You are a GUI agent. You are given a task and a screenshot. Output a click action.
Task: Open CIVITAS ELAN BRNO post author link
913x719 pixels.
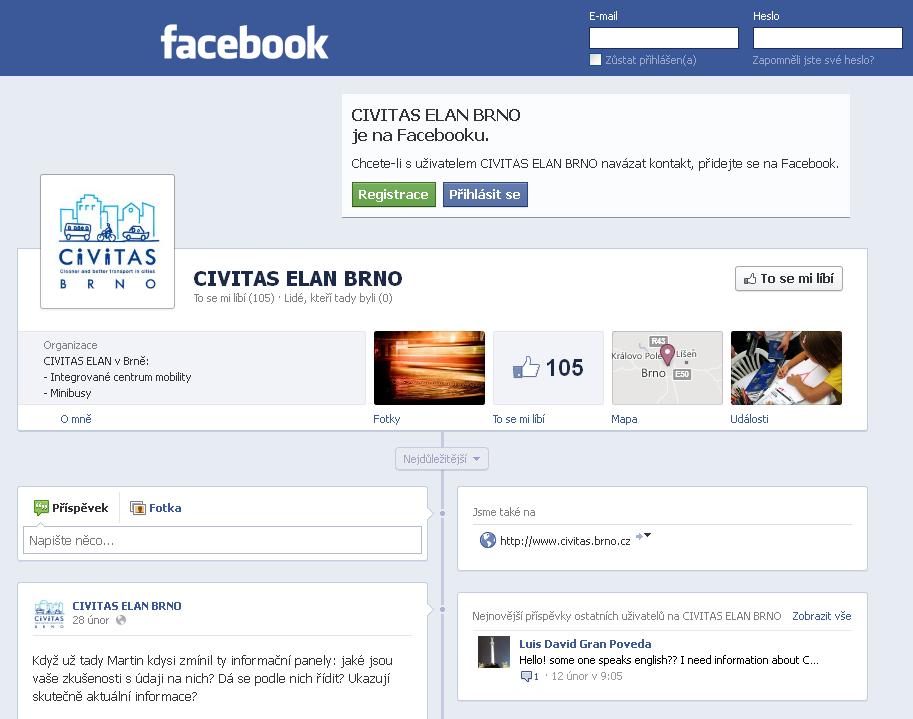tap(127, 606)
